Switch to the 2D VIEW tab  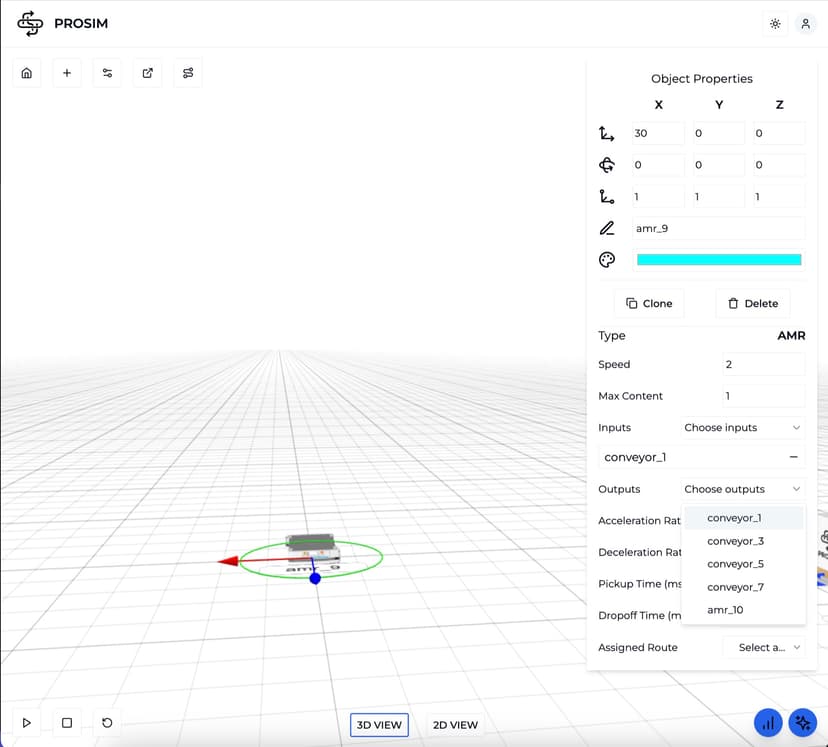coord(455,724)
